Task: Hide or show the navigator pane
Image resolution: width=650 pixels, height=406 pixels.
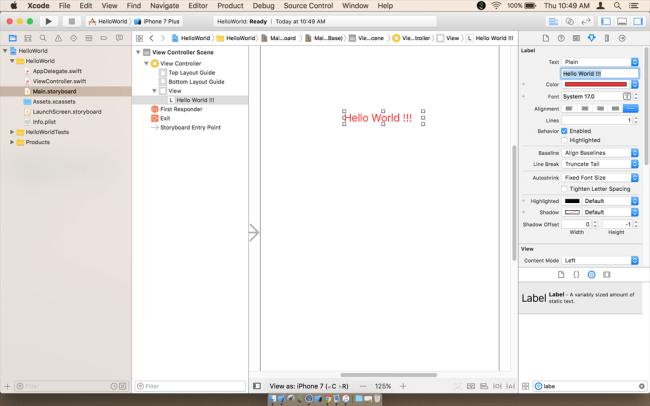Action: 606,21
